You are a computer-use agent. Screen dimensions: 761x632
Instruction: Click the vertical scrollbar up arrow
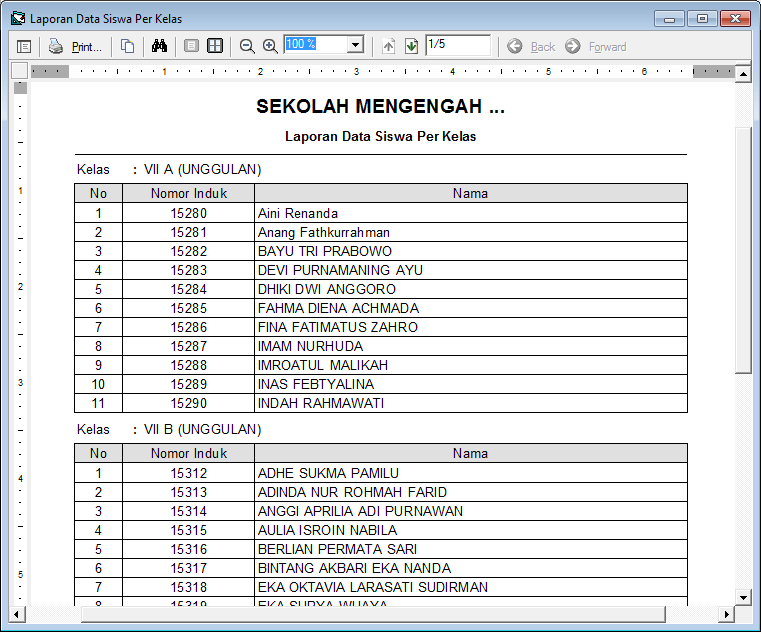(x=743, y=74)
